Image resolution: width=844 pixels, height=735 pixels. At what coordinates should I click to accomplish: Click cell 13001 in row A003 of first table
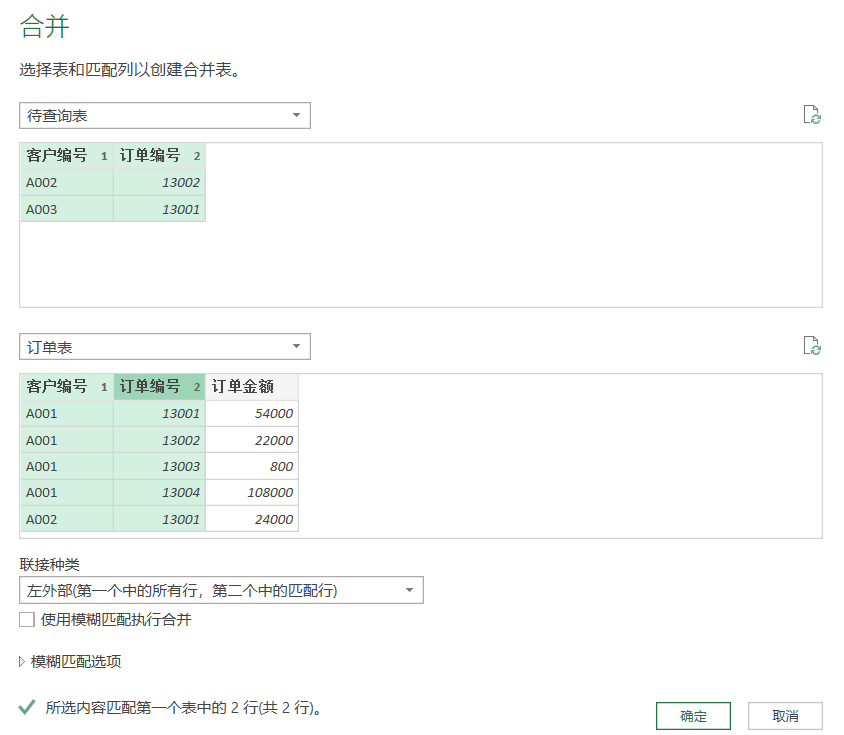tap(159, 209)
